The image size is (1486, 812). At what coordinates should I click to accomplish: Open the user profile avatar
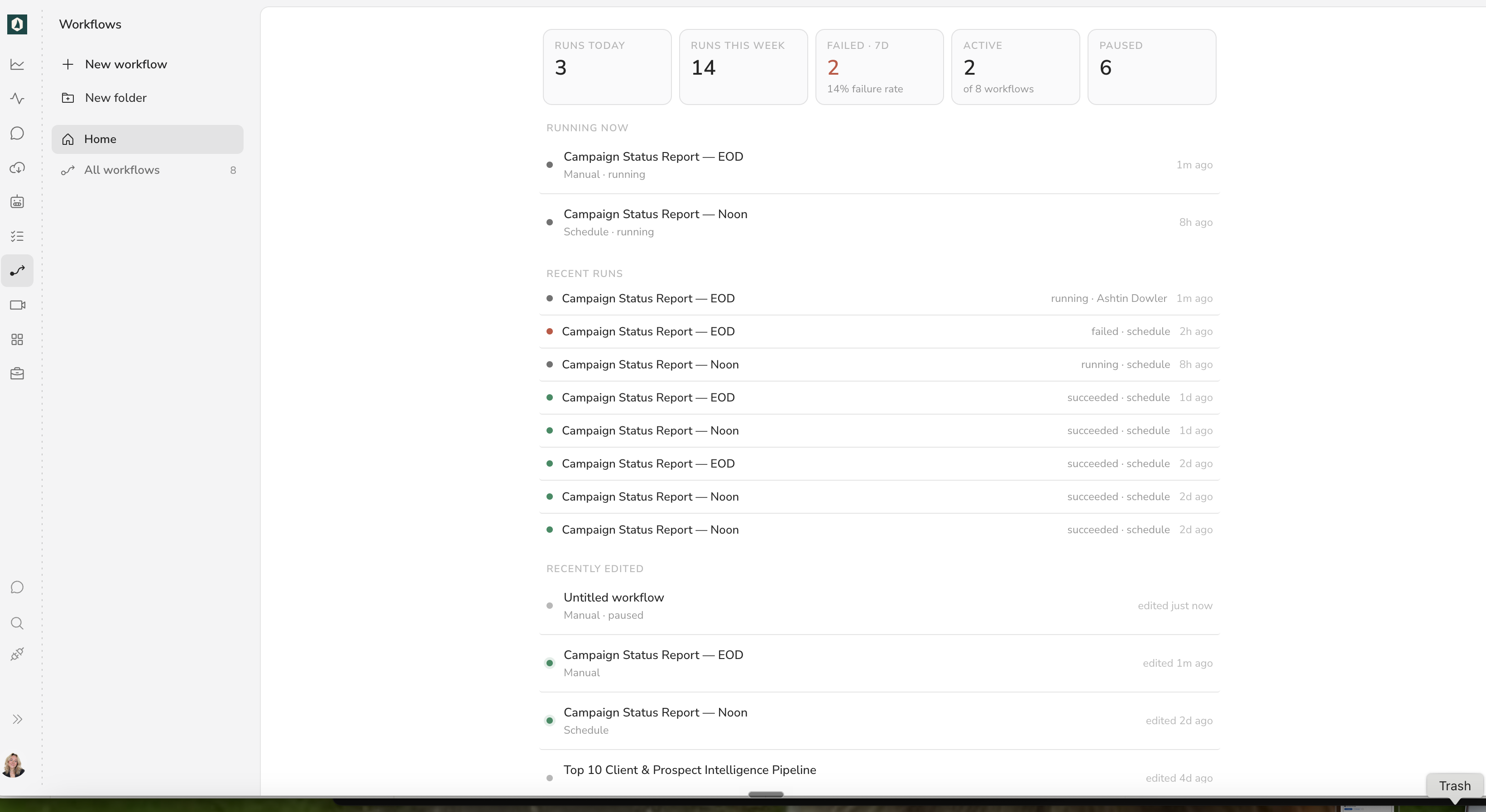(x=14, y=765)
